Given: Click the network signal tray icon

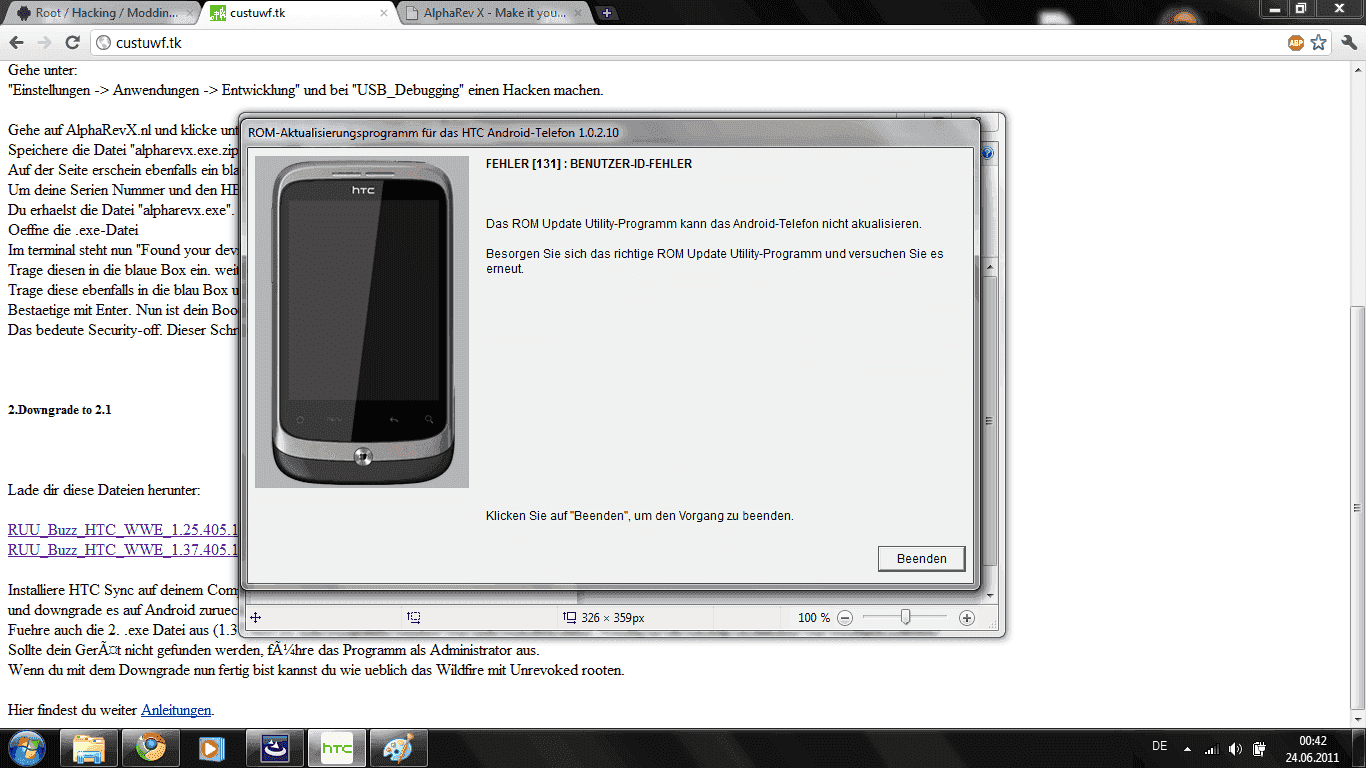Looking at the screenshot, I should [1212, 748].
